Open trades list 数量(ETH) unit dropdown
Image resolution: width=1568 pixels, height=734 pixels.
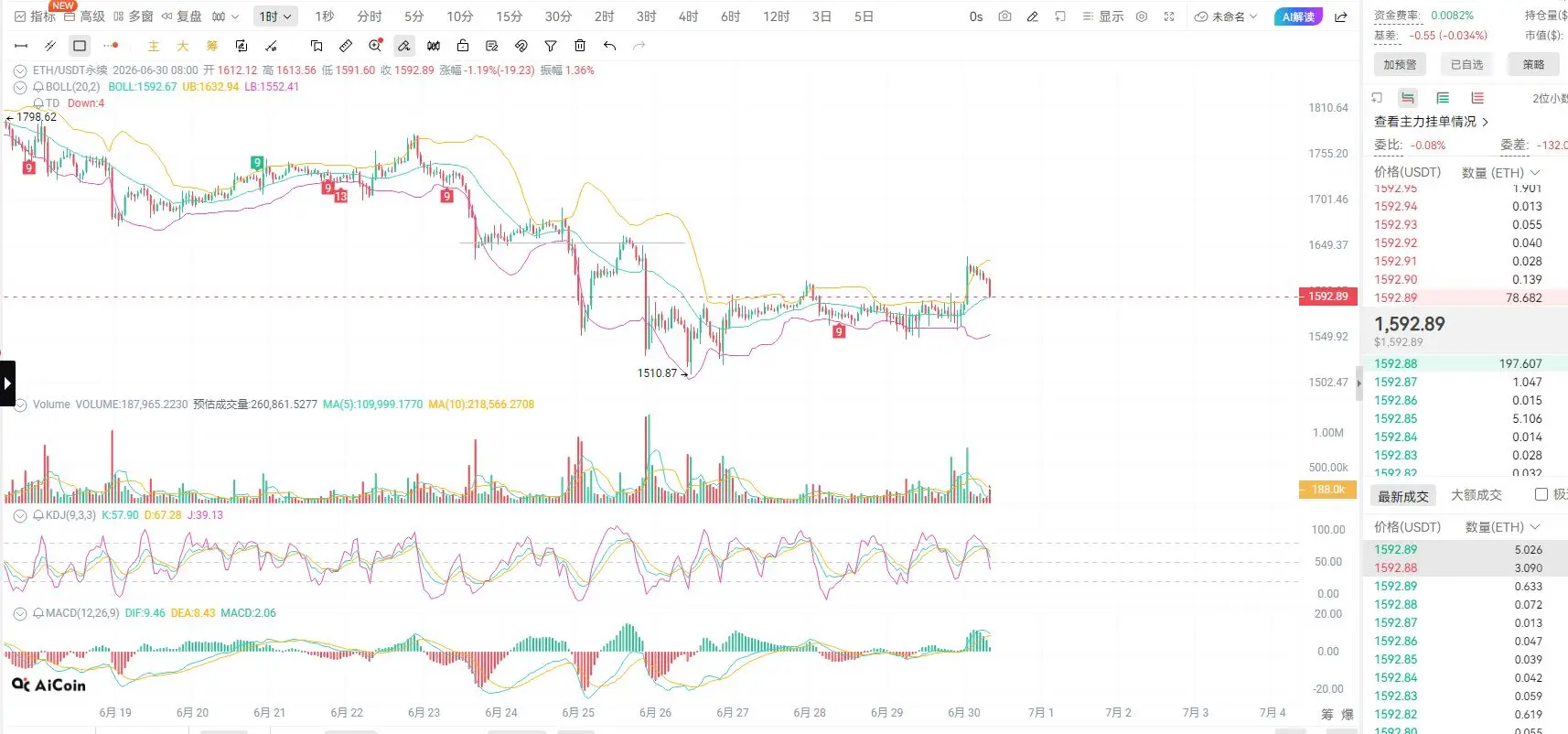point(1503,527)
